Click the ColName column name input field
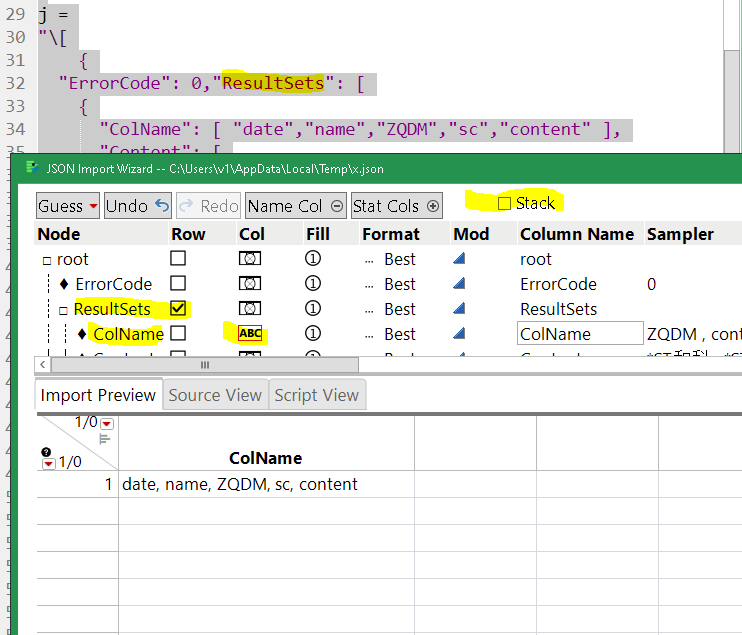The width and height of the screenshot is (742, 635). point(580,334)
